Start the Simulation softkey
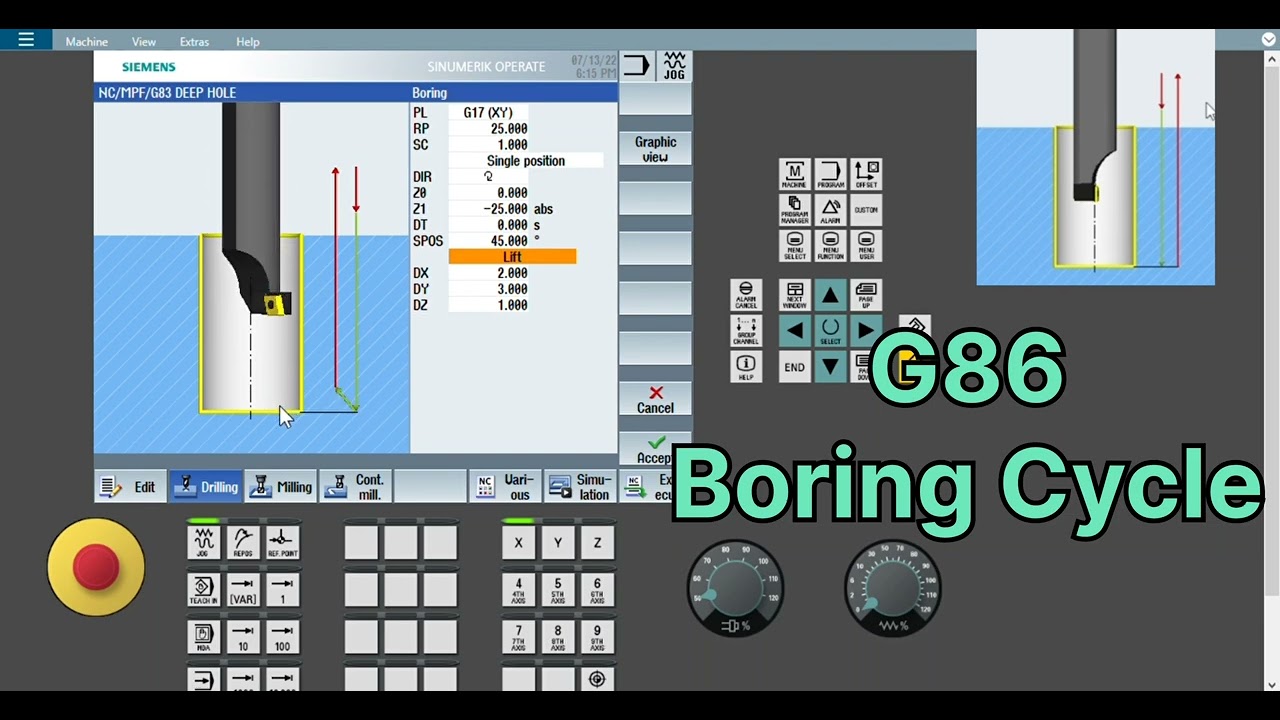 (580, 487)
